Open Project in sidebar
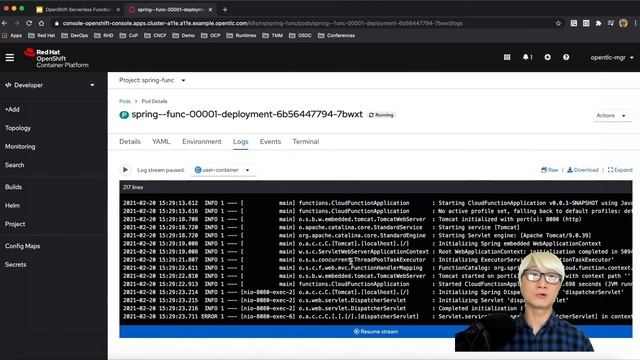The width and height of the screenshot is (640, 360). [x=15, y=224]
